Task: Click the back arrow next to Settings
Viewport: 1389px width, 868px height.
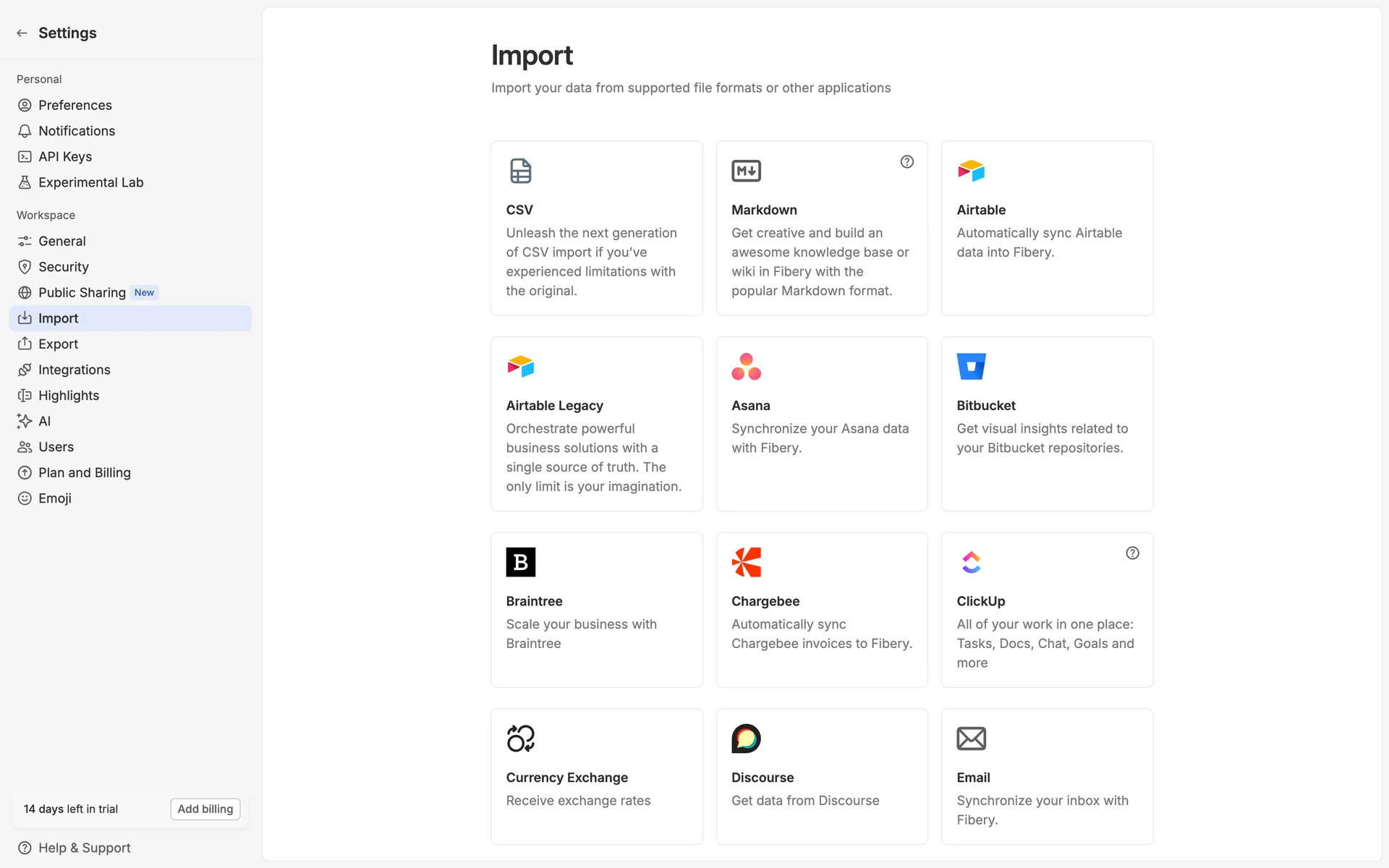Action: (22, 33)
